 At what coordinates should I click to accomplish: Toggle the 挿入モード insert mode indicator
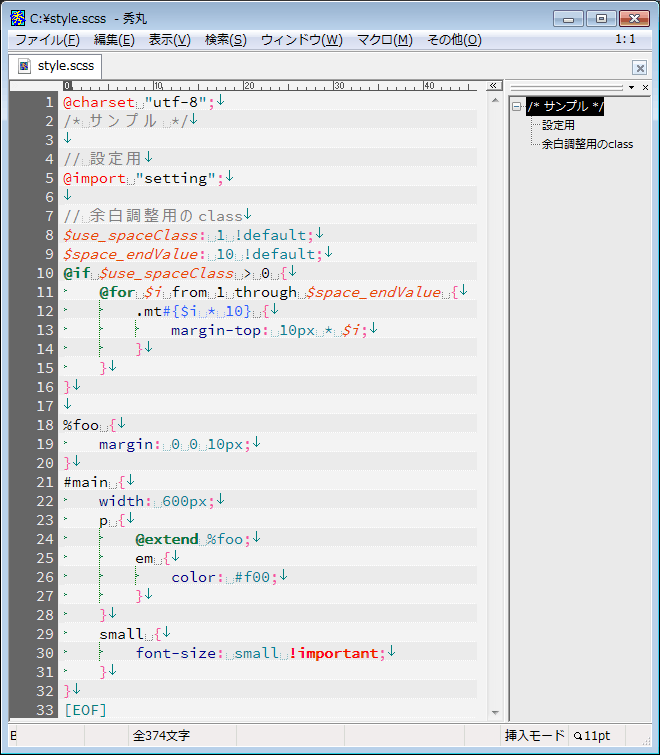534,735
